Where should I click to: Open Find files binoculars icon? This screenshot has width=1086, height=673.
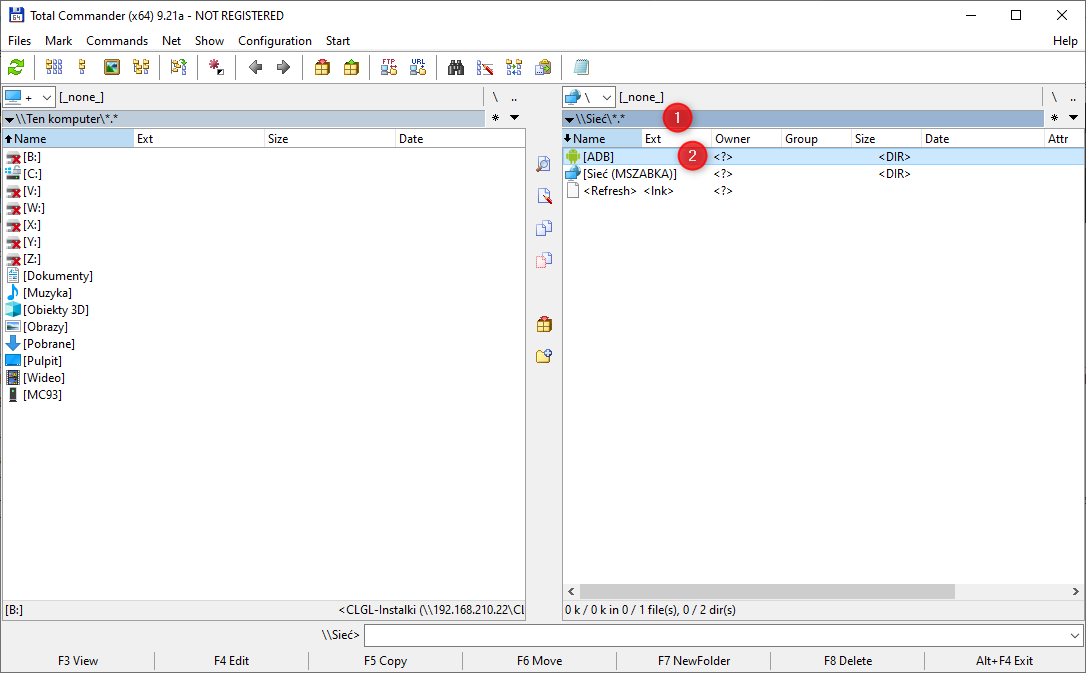click(x=456, y=68)
